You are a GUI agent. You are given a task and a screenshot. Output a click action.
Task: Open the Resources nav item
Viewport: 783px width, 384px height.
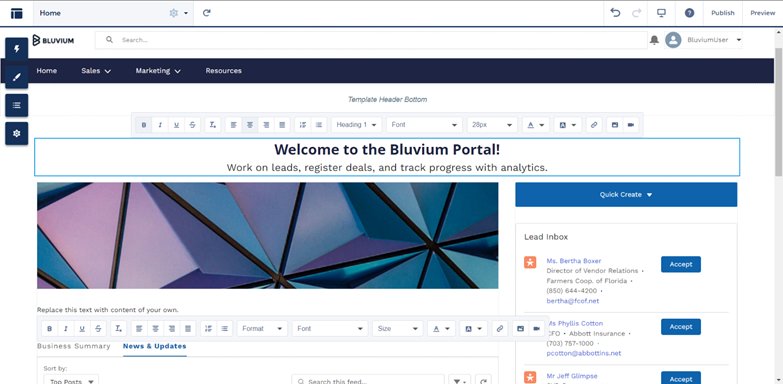click(x=223, y=71)
